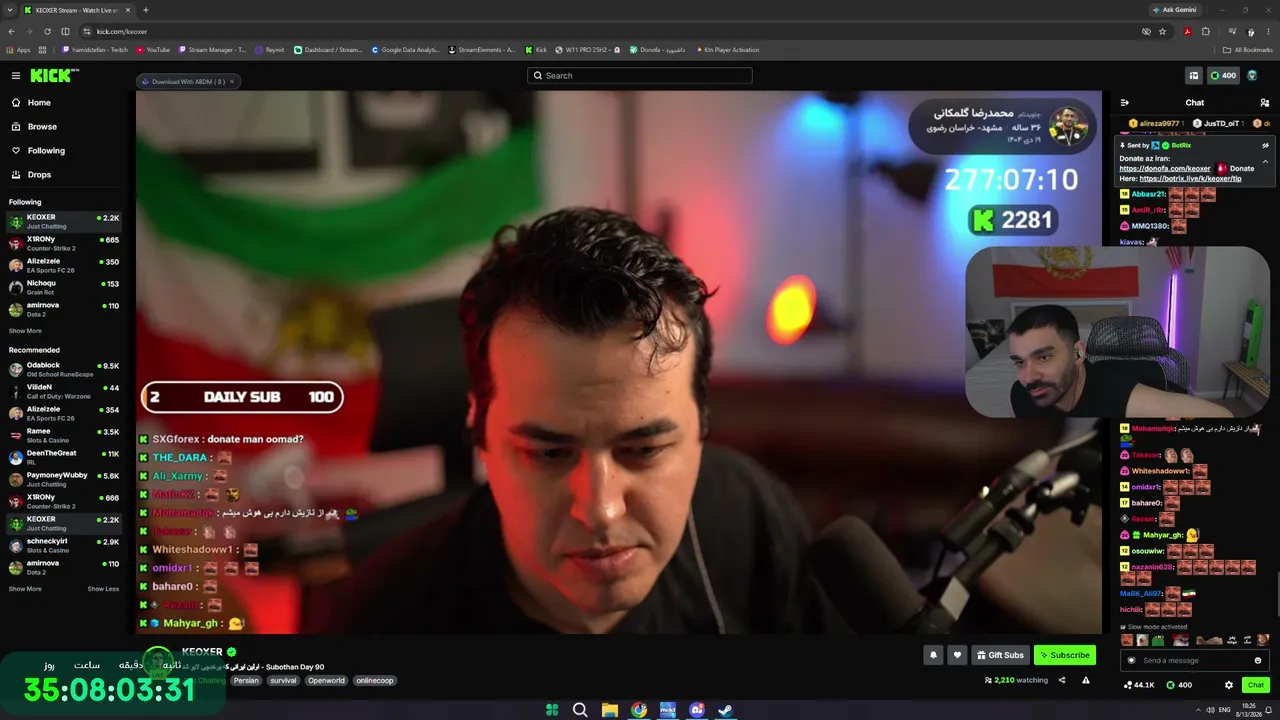Select the onlinecoop tag
1280x720 pixels.
(375, 681)
